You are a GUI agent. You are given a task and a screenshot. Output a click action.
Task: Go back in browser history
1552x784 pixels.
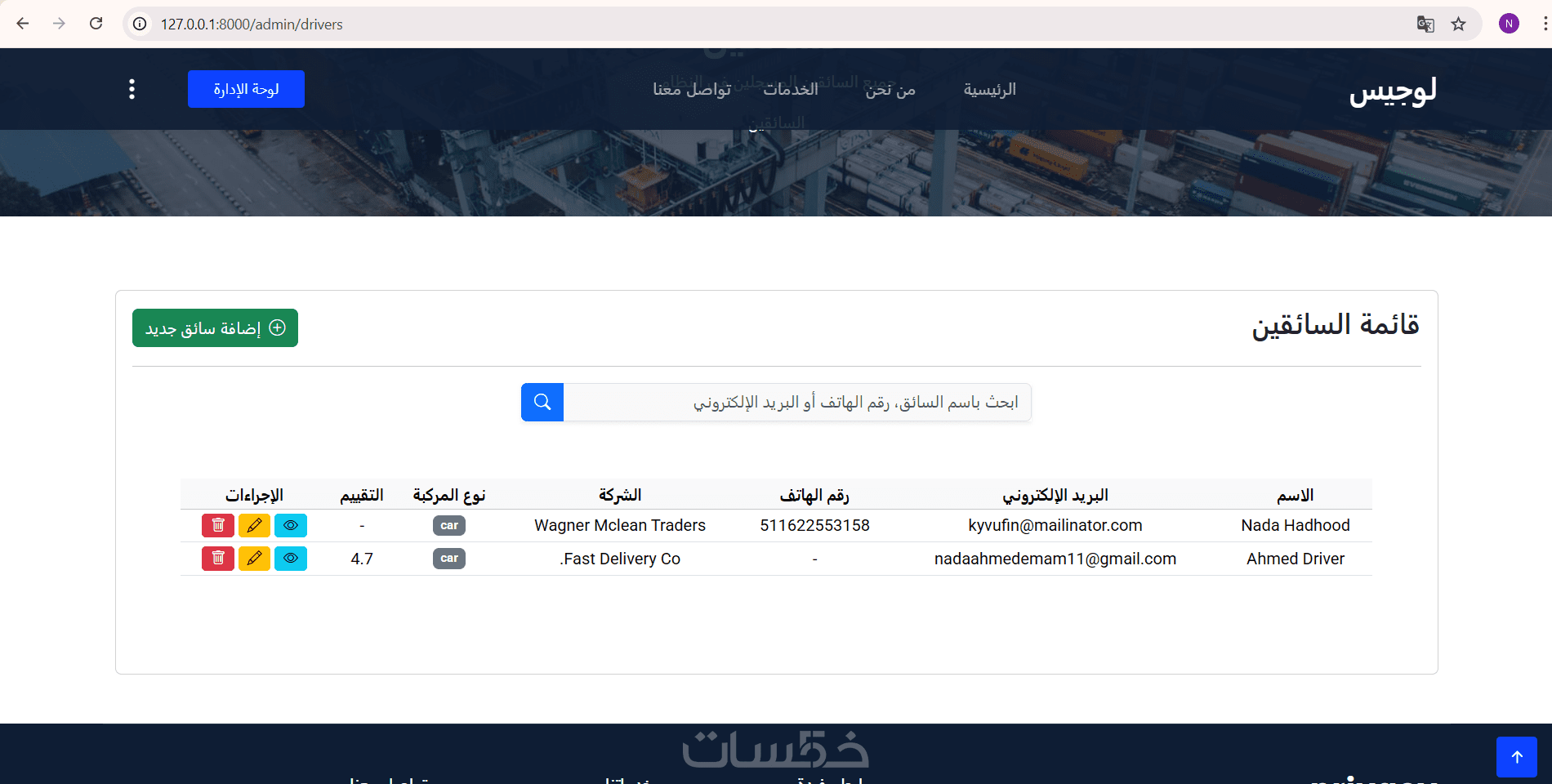click(23, 24)
